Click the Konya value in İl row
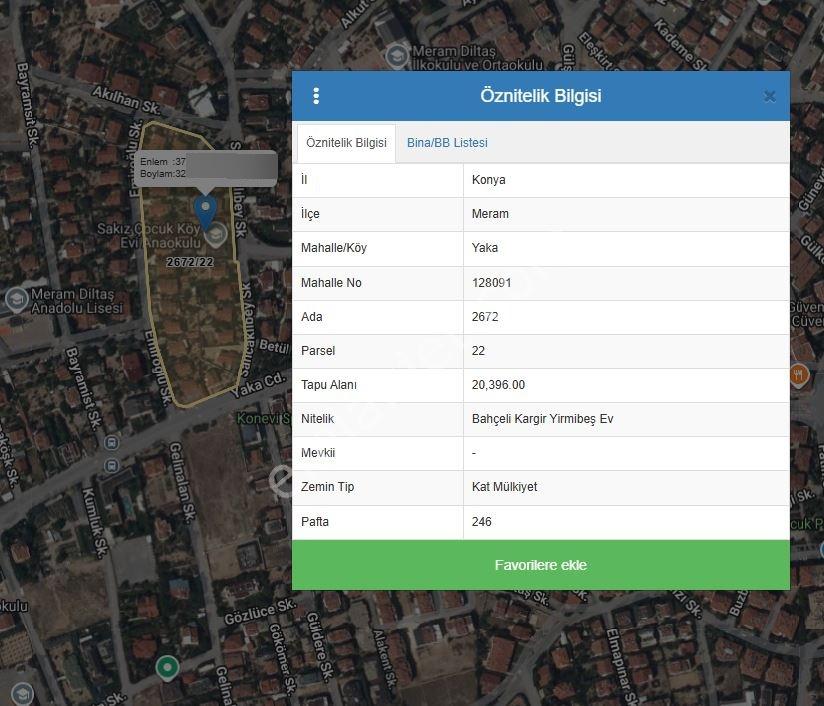 pos(489,180)
